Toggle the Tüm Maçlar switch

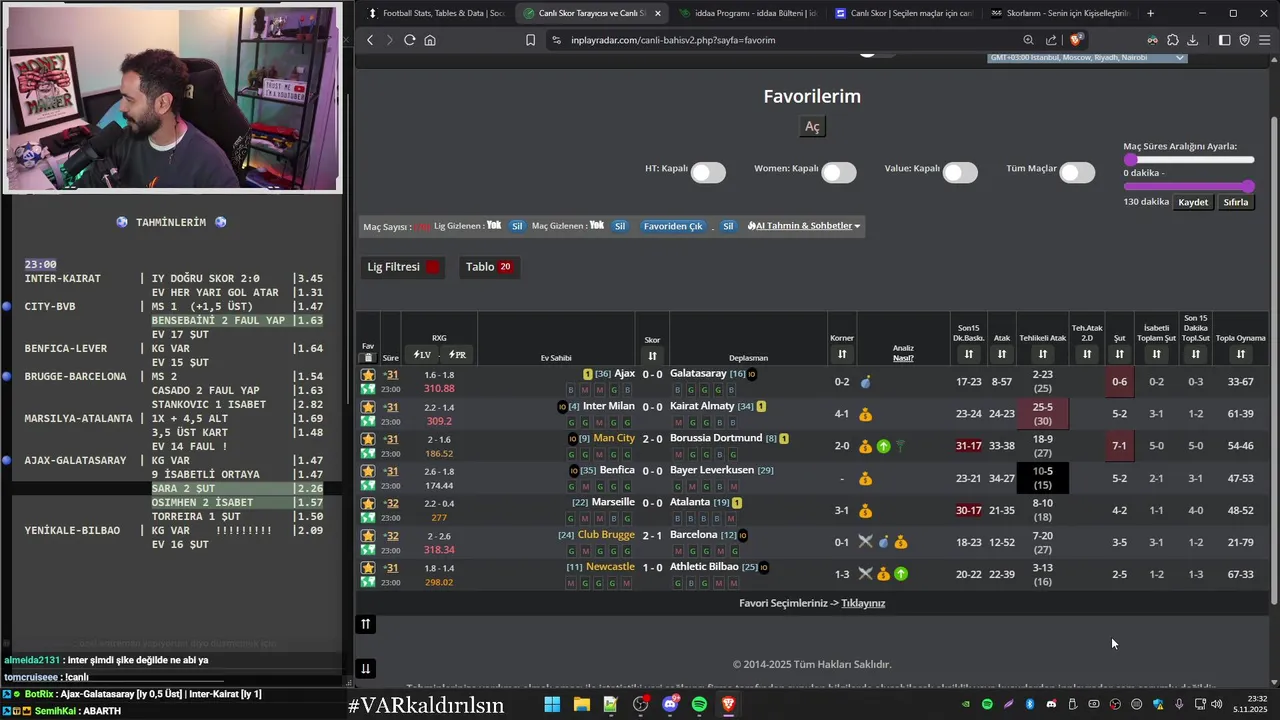(x=1077, y=172)
